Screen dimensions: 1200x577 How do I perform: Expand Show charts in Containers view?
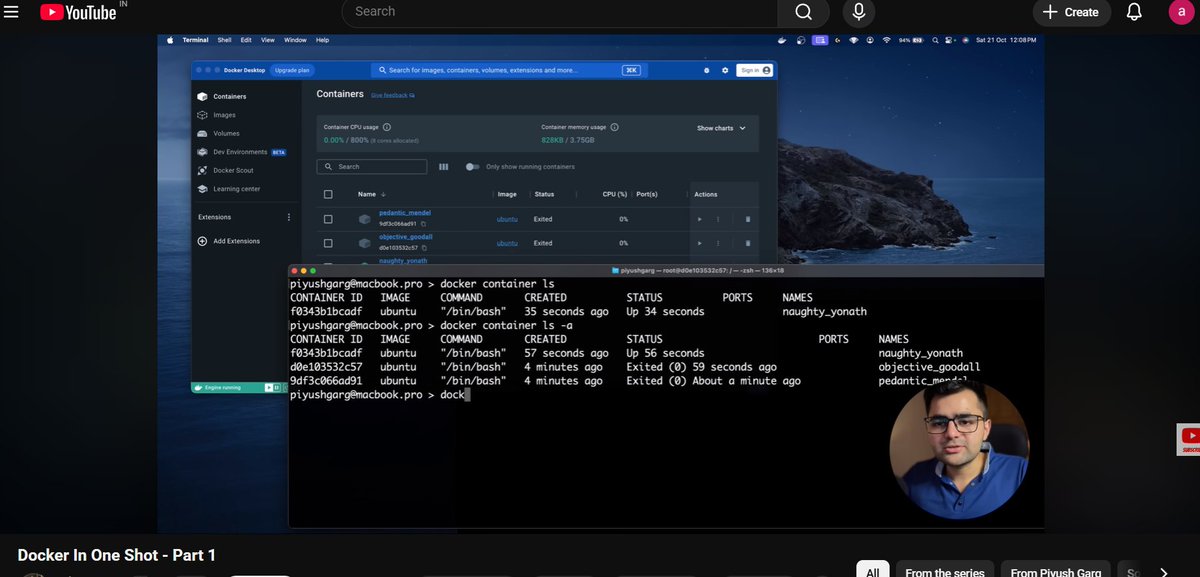click(721, 128)
